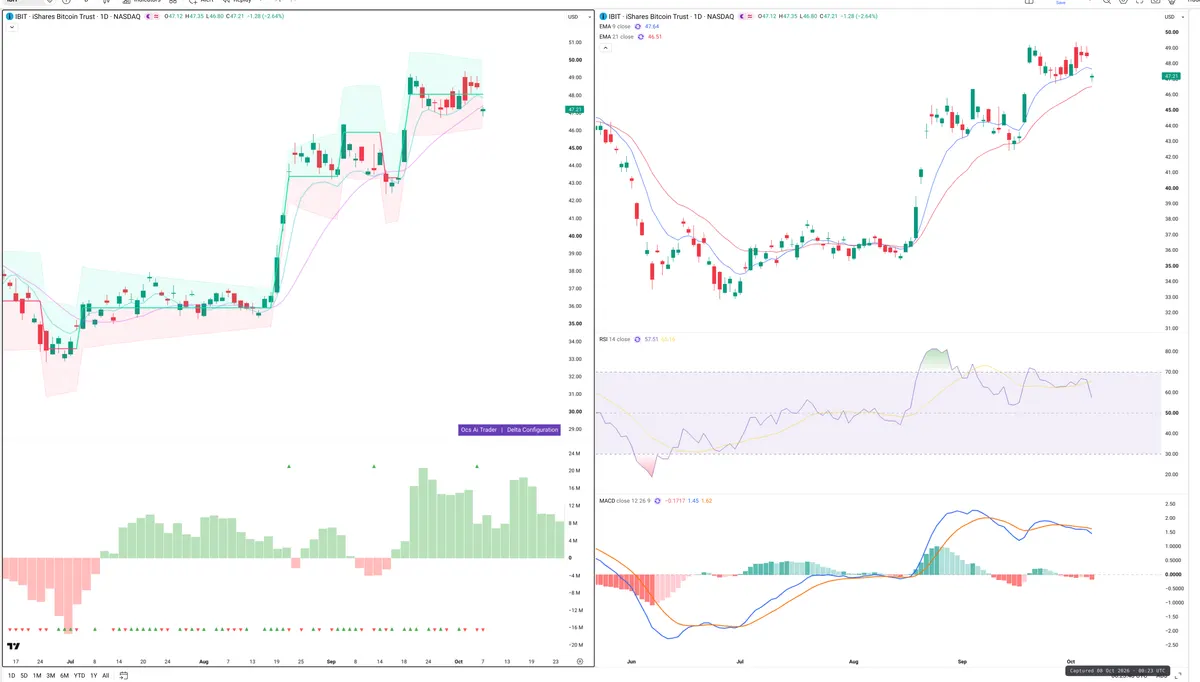
Task: Click IBIT symbol title in left chart
Action: 76,17
